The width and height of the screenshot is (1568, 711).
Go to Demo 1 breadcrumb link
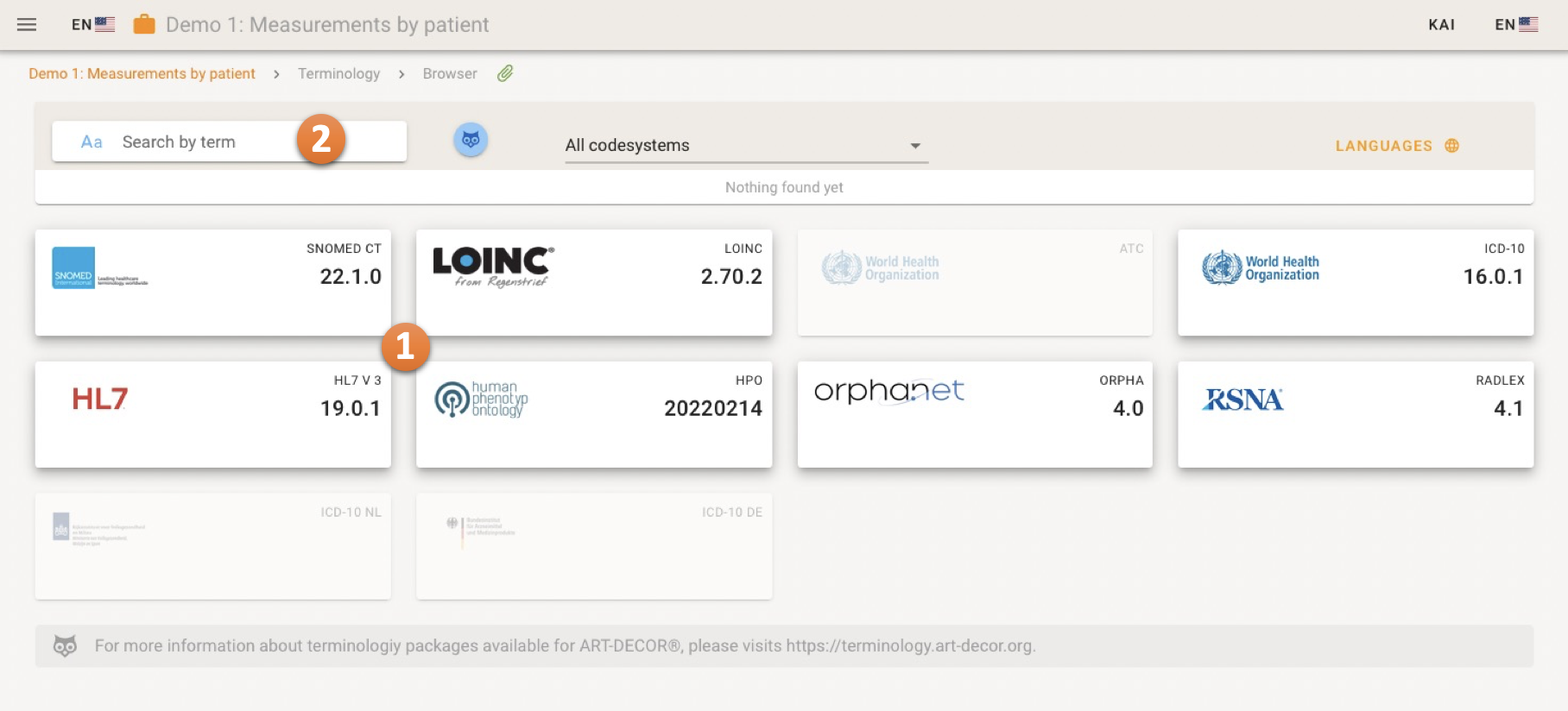(x=142, y=73)
